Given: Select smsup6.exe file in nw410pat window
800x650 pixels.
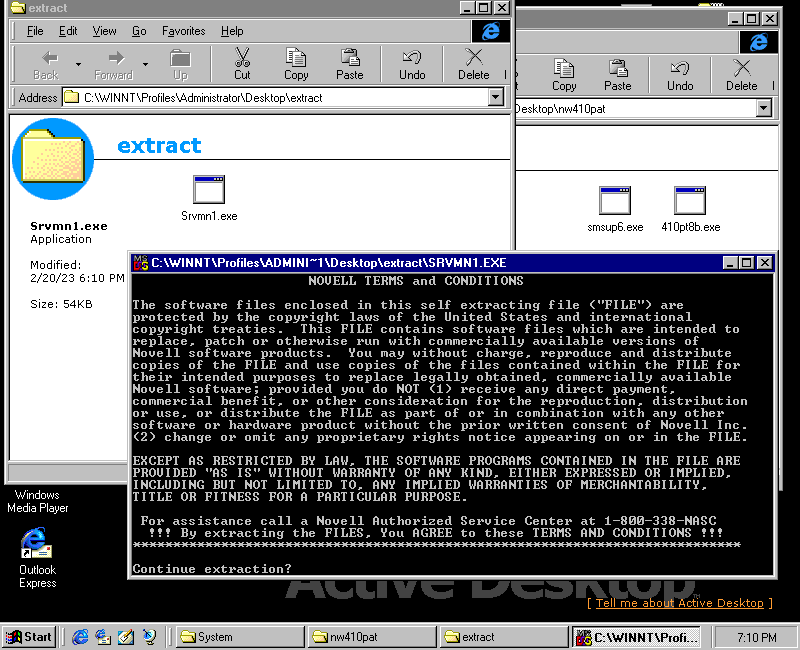Looking at the screenshot, I should pos(615,201).
